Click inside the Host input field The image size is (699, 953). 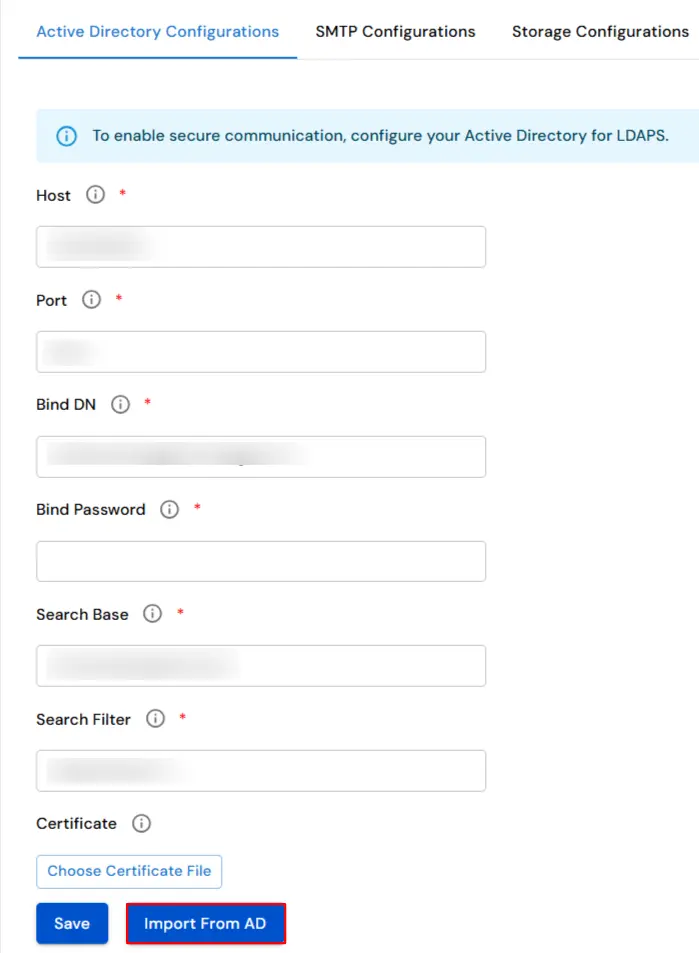point(260,246)
